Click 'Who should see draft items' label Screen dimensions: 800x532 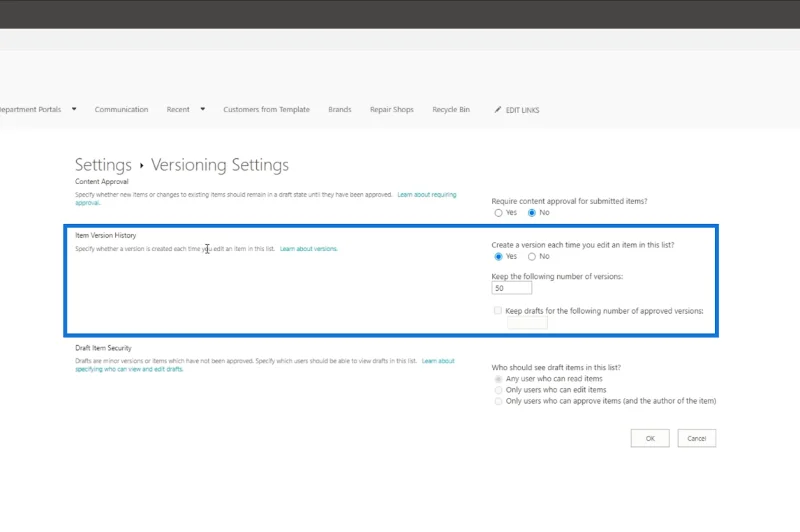click(556, 367)
